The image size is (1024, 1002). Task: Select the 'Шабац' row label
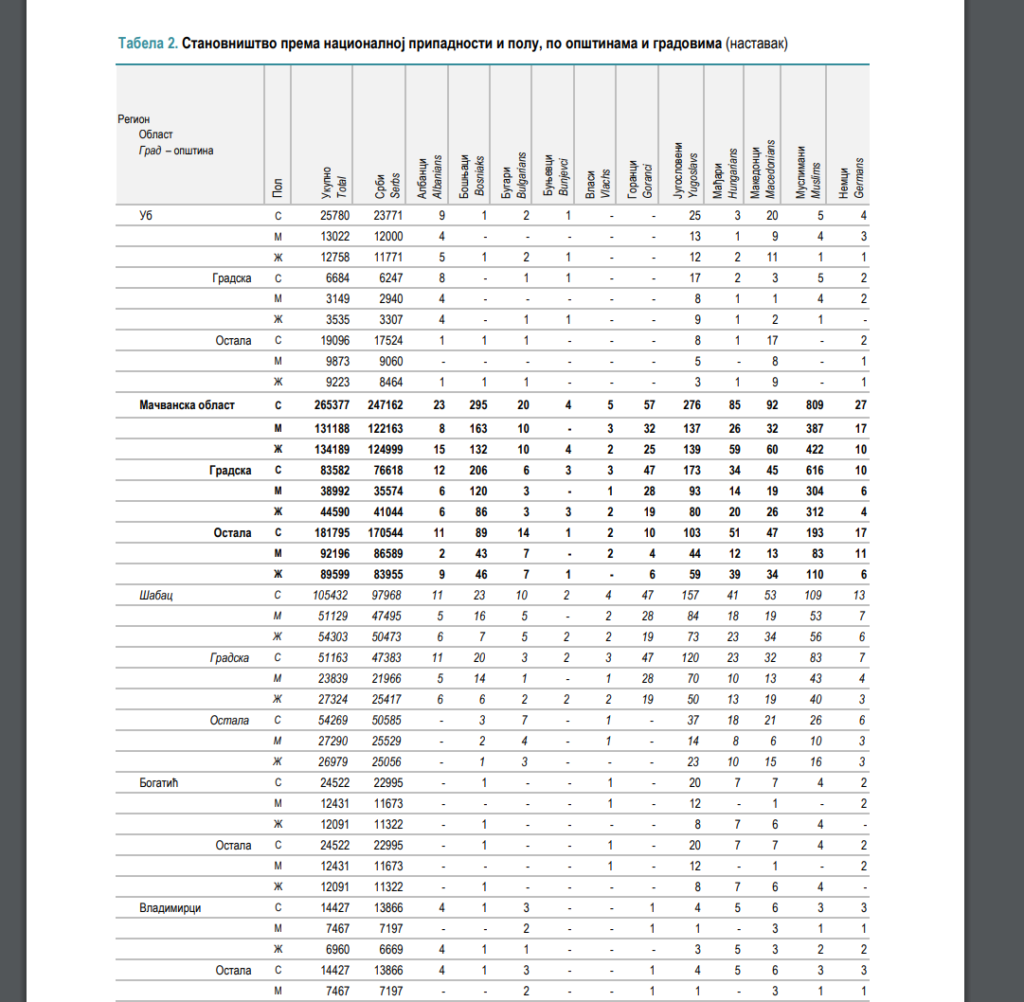coord(157,595)
